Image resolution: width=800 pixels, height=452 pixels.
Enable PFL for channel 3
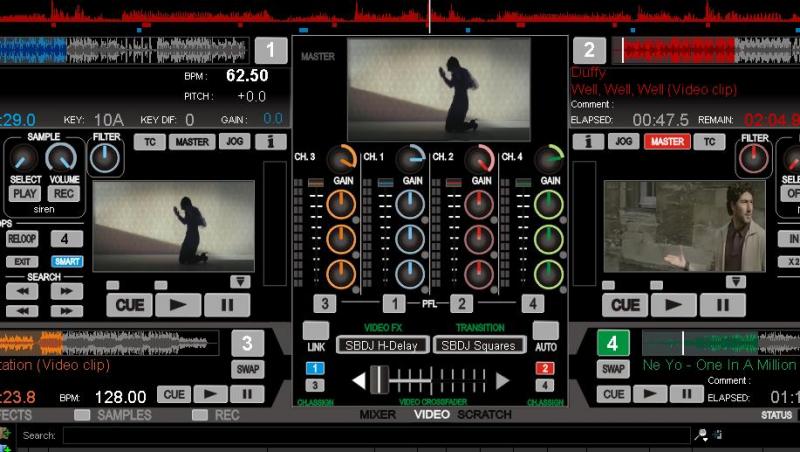[x=325, y=304]
